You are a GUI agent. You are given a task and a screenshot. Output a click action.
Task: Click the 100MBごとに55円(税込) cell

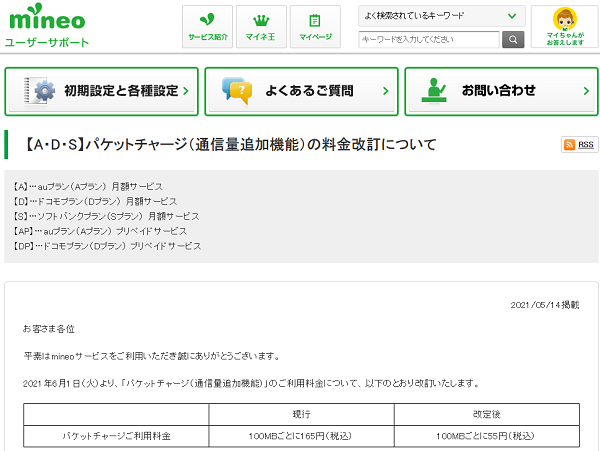pos(485,436)
